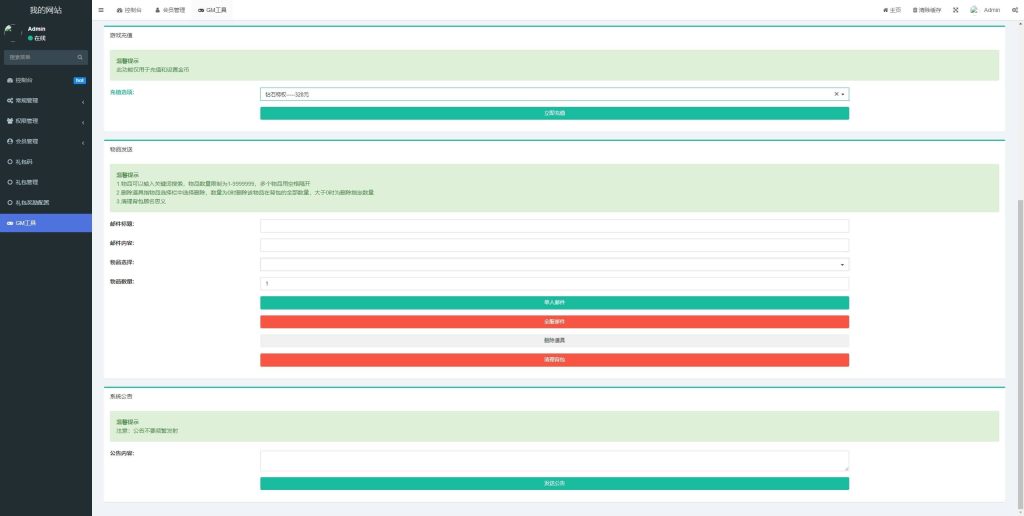Open the 充值选项 dropdown arrow
Image resolution: width=1024 pixels, height=516 pixels.
click(844, 94)
